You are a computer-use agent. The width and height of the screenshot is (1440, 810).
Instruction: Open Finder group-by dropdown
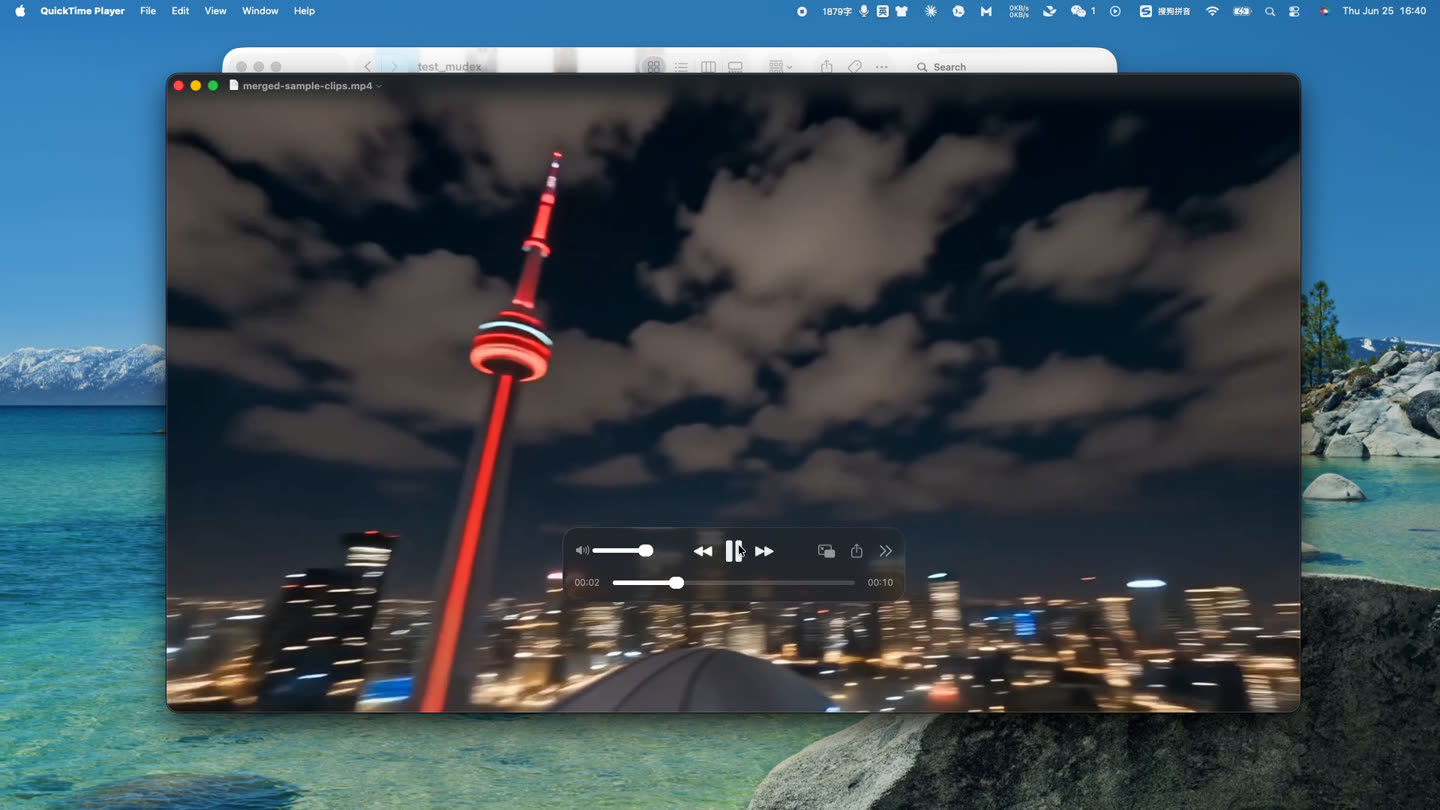point(780,67)
